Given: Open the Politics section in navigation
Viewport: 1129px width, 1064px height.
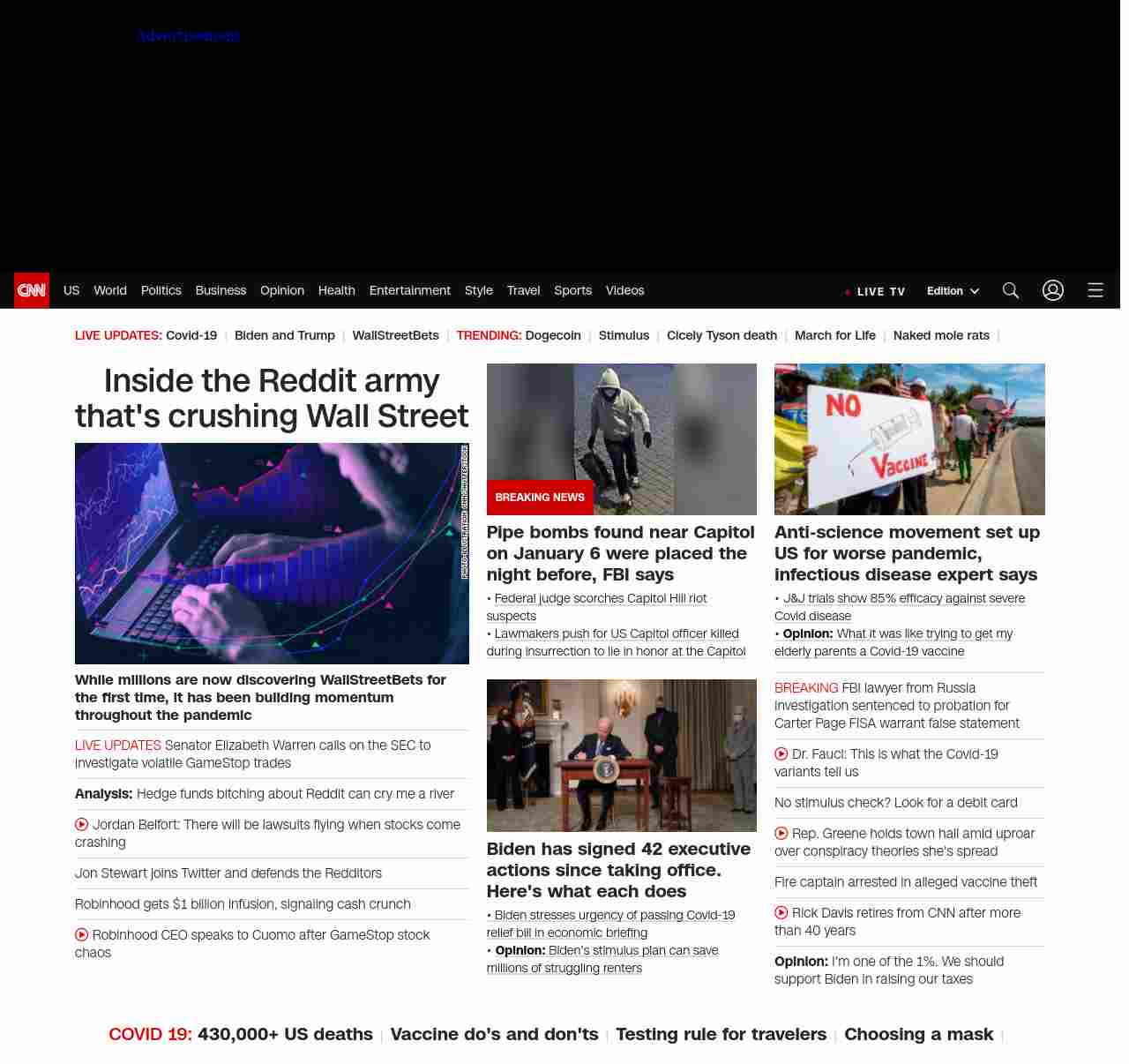Looking at the screenshot, I should [x=161, y=290].
